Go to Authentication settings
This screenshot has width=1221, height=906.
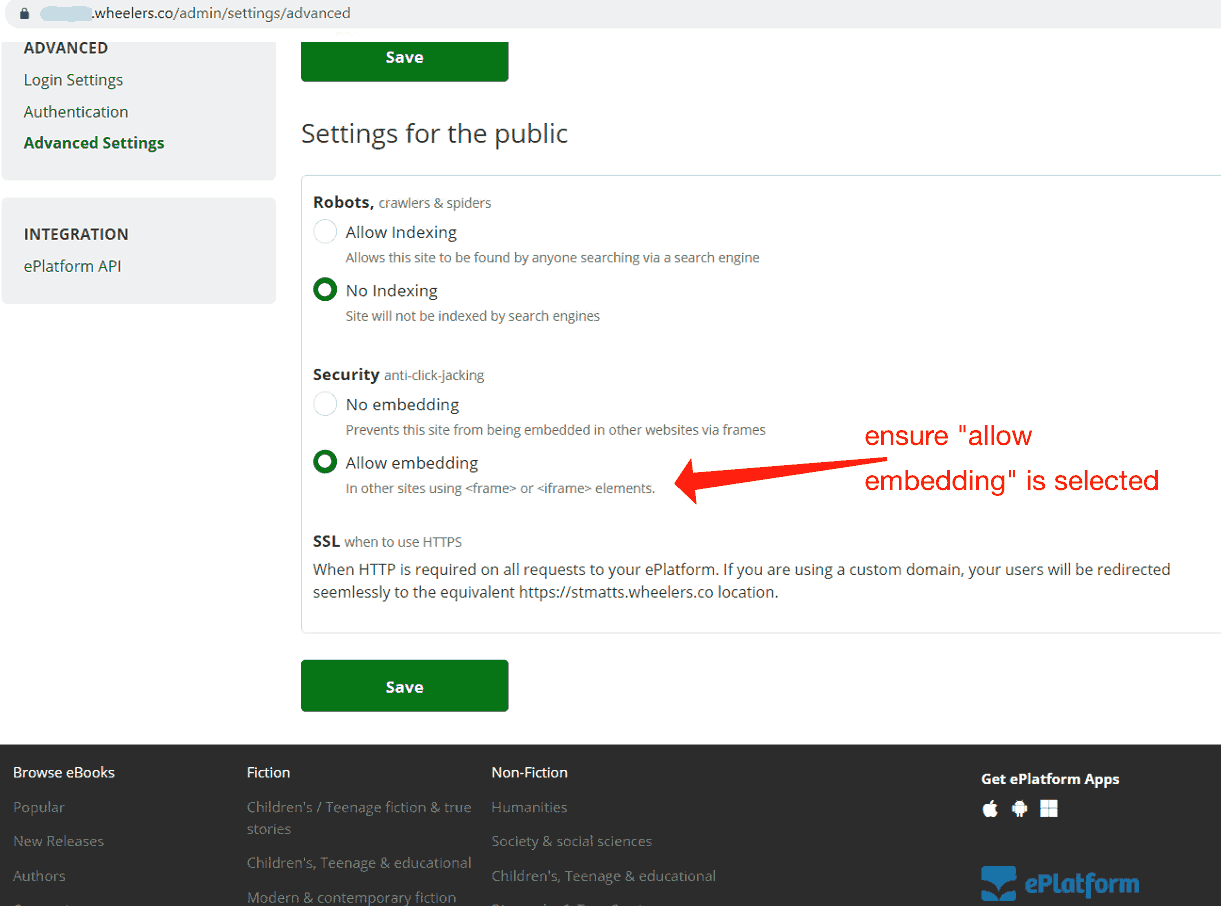[x=76, y=112]
